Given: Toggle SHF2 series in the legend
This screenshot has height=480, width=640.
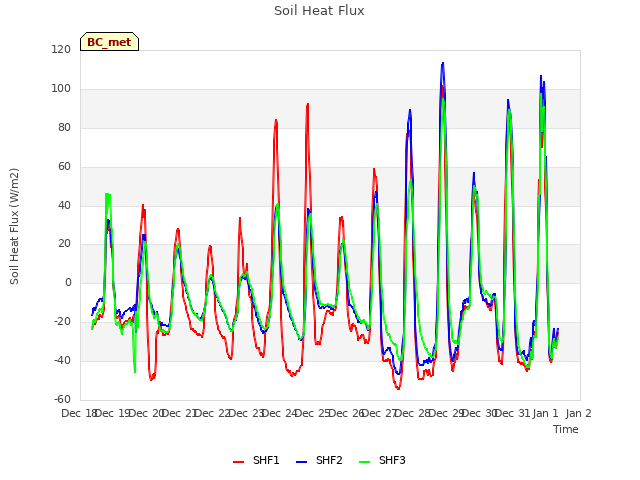Looking at the screenshot, I should [319, 460].
